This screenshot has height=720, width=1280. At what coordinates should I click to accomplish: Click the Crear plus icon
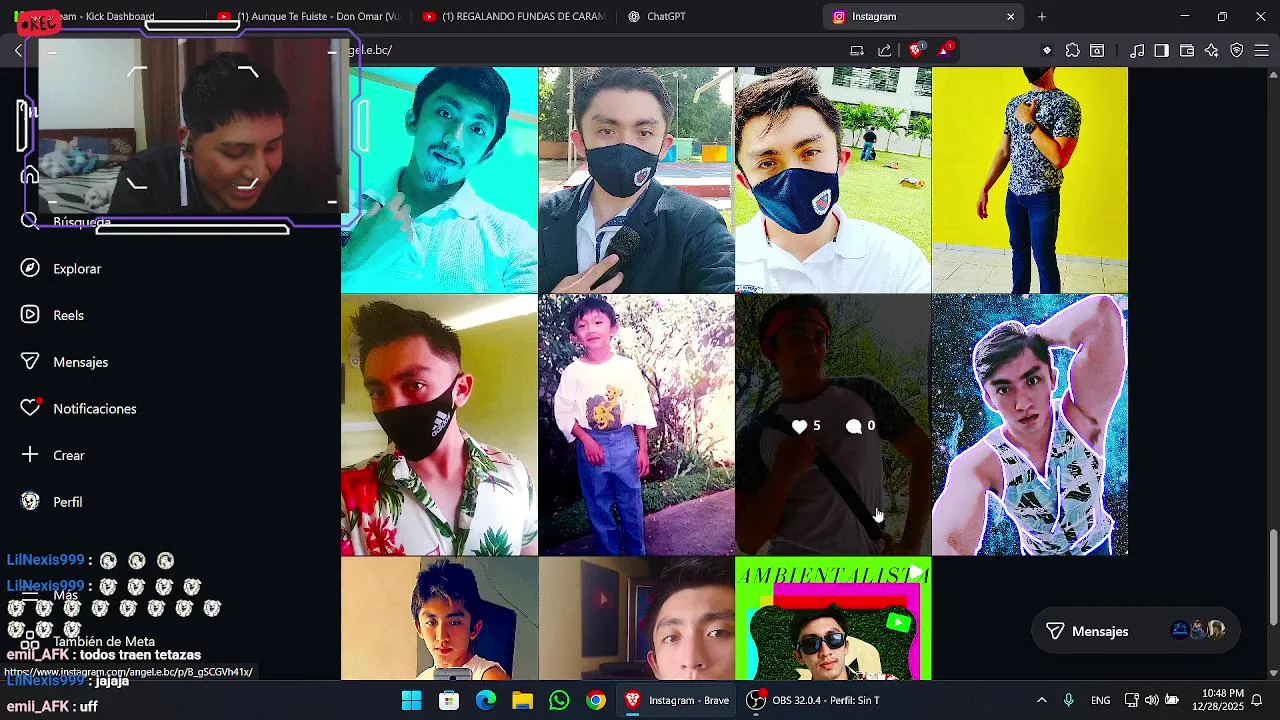pyautogui.click(x=31, y=455)
